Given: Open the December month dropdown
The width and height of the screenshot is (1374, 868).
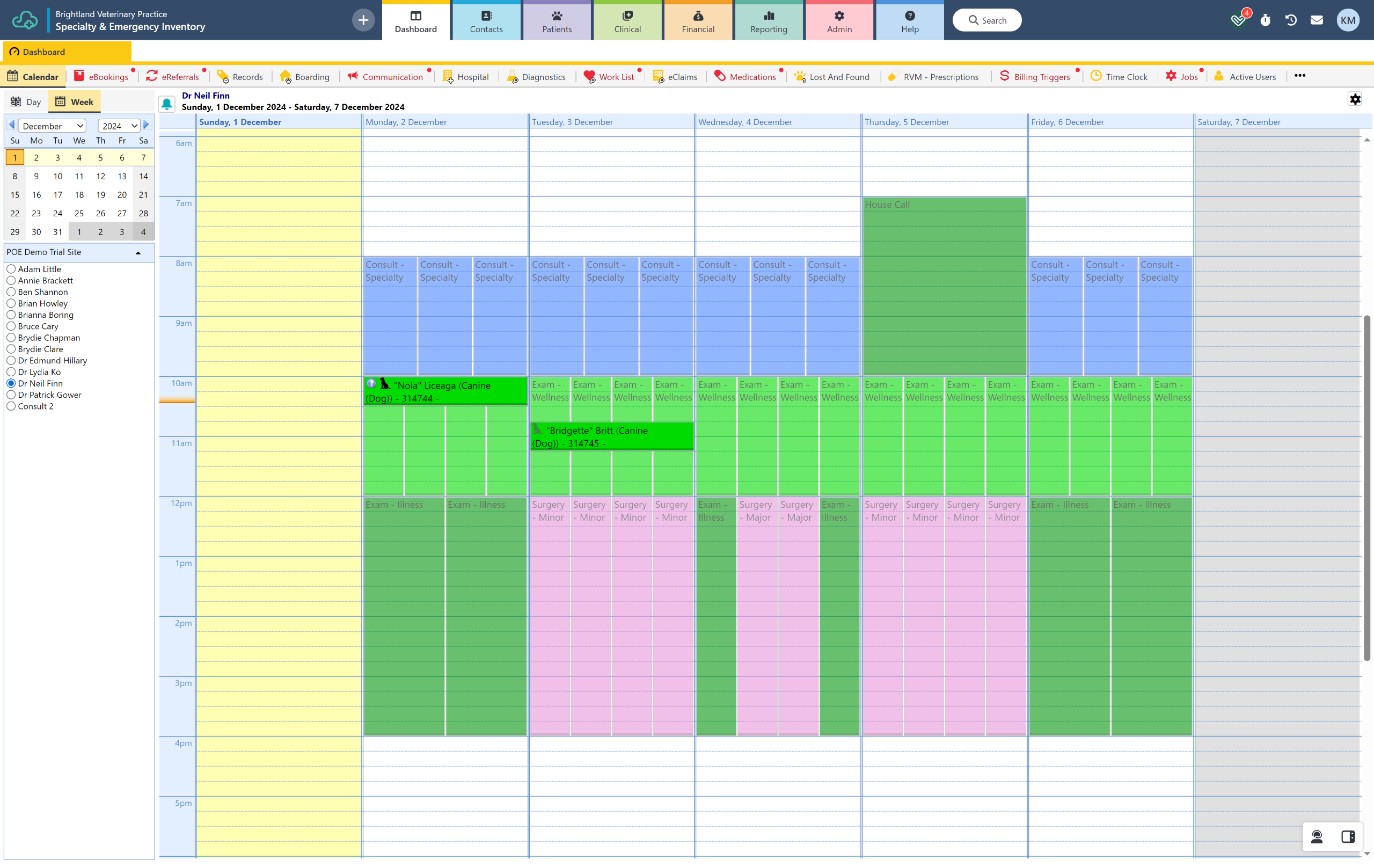Looking at the screenshot, I should coord(52,126).
